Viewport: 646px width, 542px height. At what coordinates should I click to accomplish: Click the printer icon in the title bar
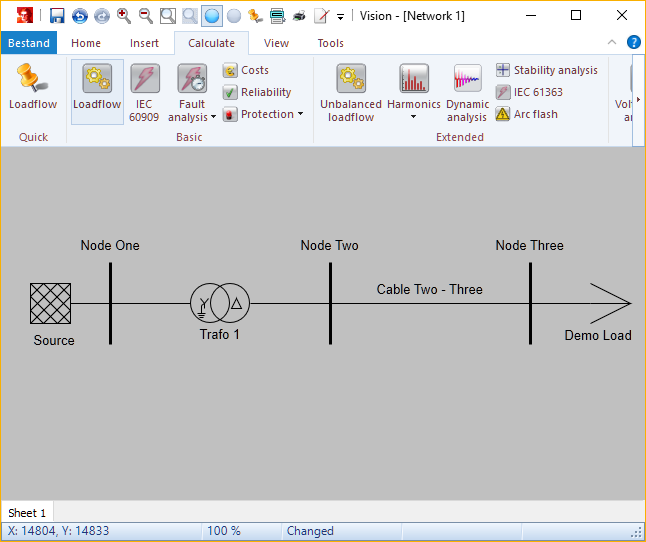[x=300, y=16]
